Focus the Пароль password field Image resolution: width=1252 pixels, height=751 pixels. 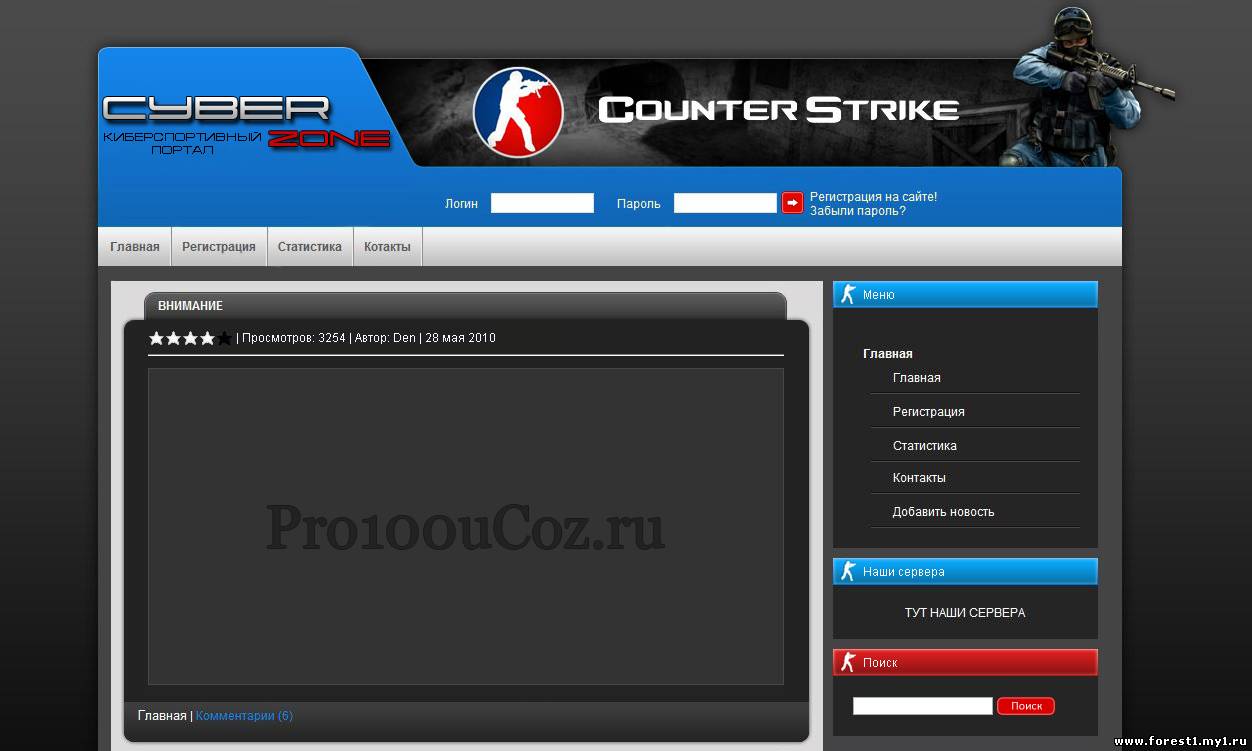[x=725, y=203]
